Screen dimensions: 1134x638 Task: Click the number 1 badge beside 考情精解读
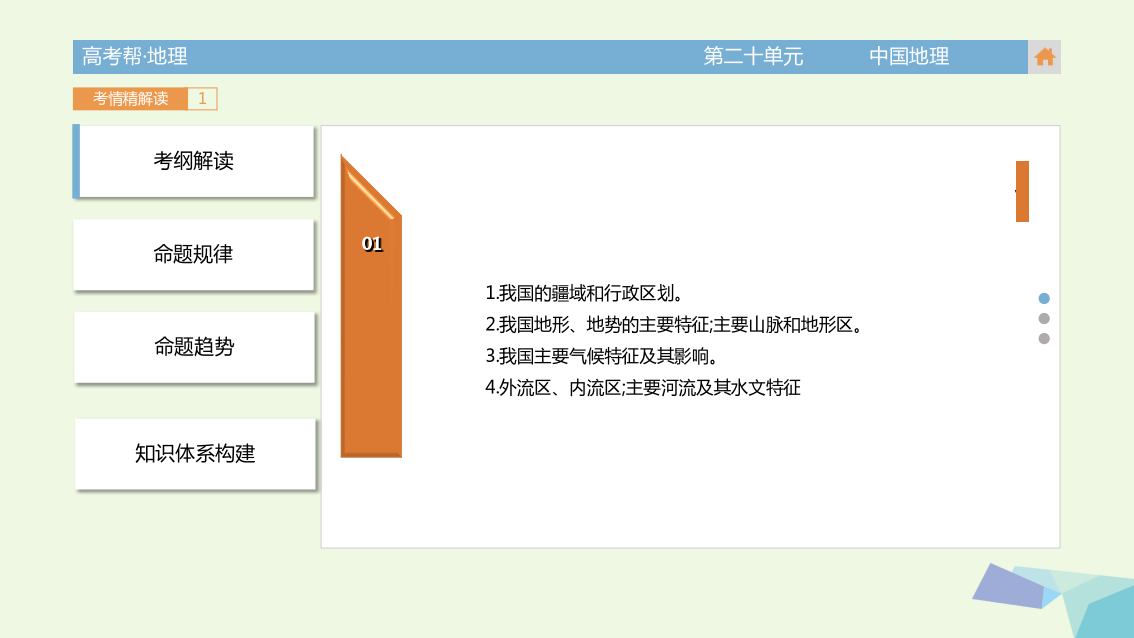202,98
